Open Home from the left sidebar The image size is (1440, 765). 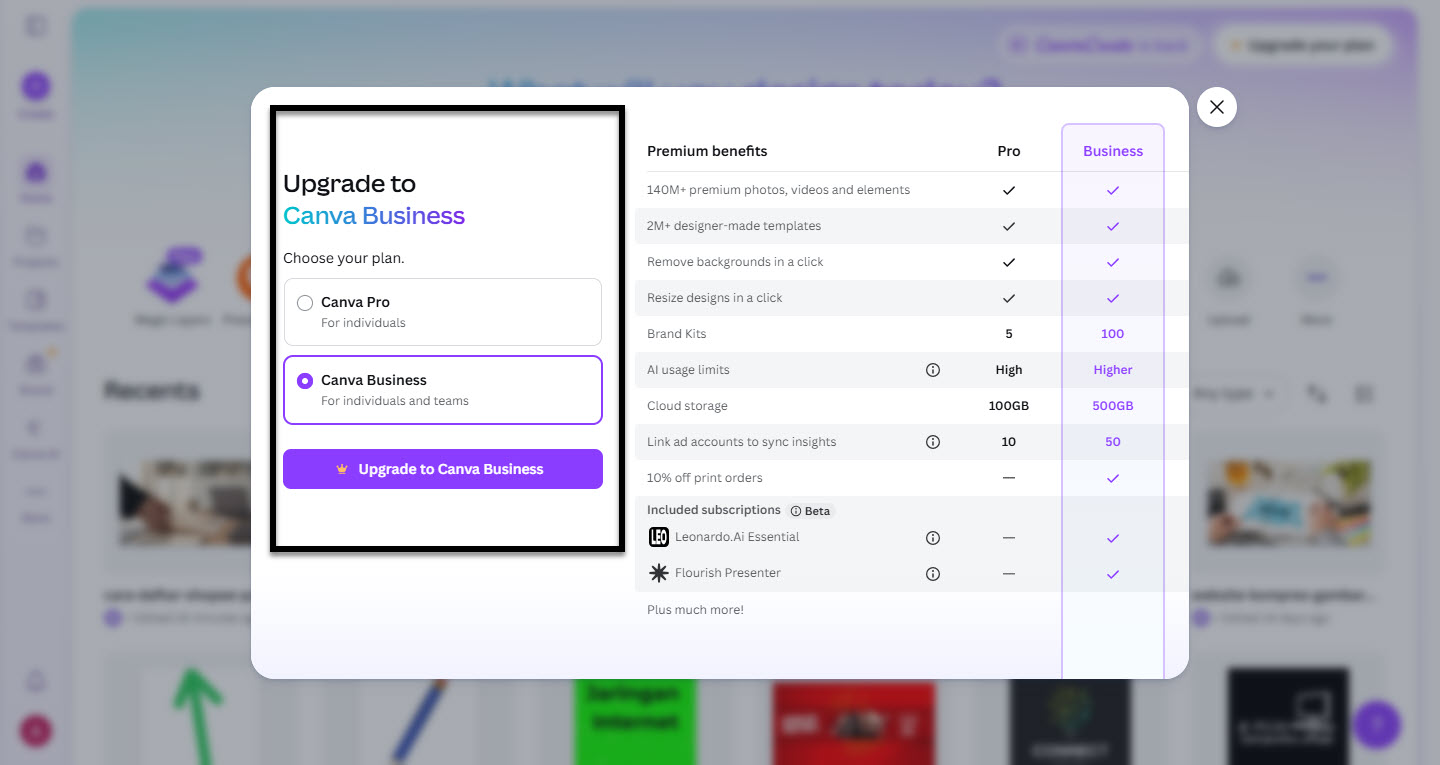coord(35,172)
